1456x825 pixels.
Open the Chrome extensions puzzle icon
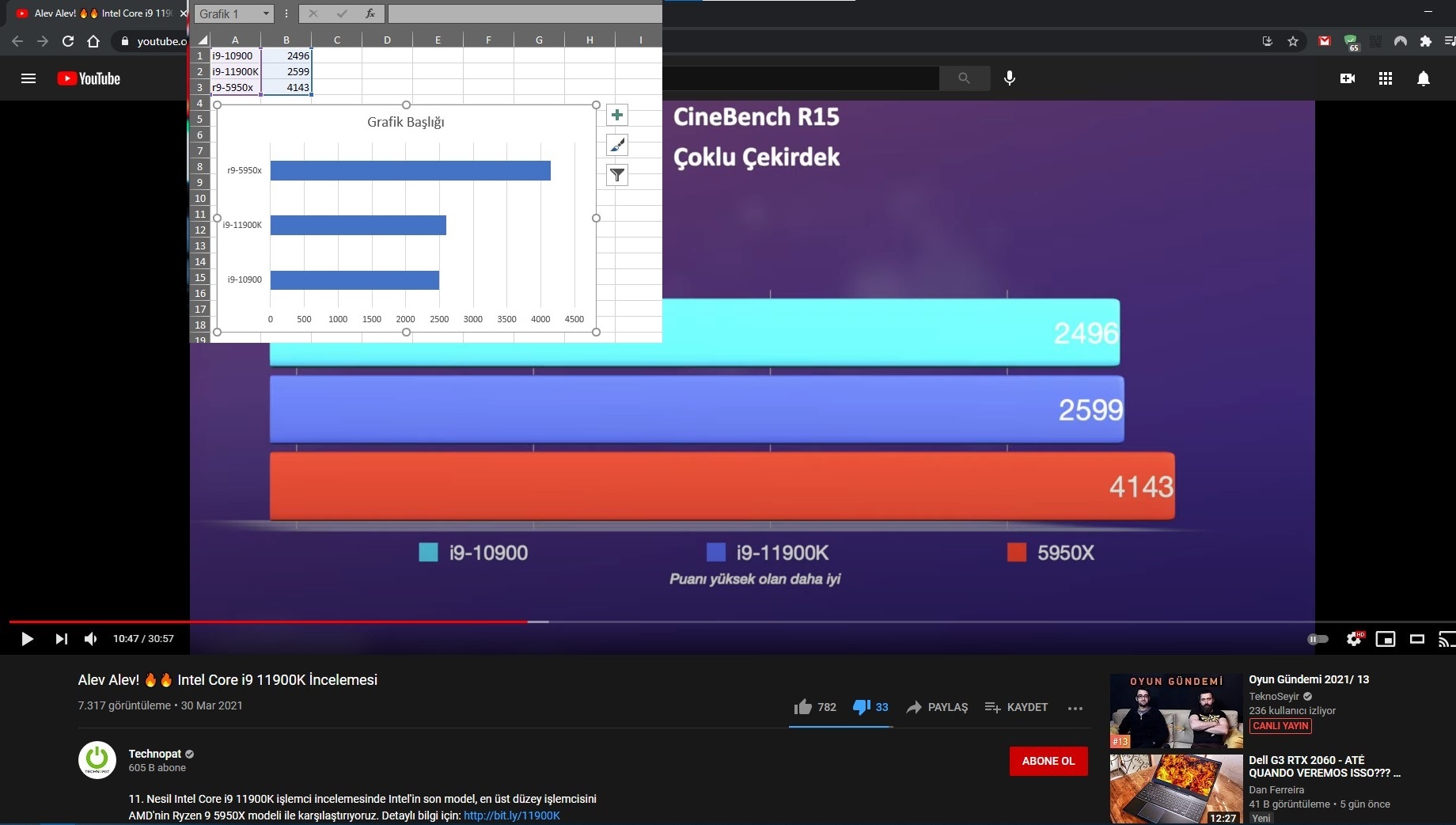coord(1426,41)
